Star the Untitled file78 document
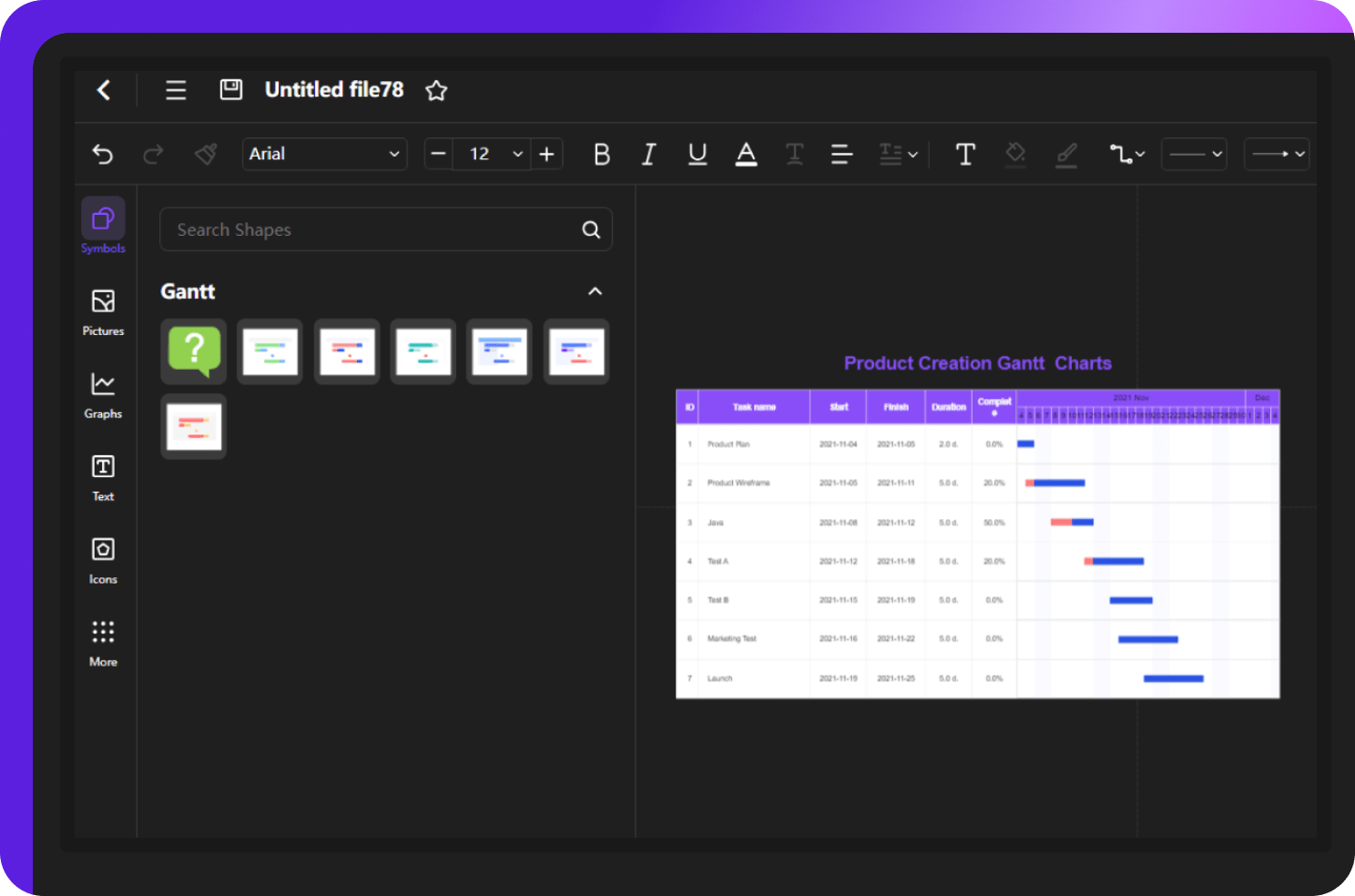Screen dimensions: 1355x896 (435, 90)
